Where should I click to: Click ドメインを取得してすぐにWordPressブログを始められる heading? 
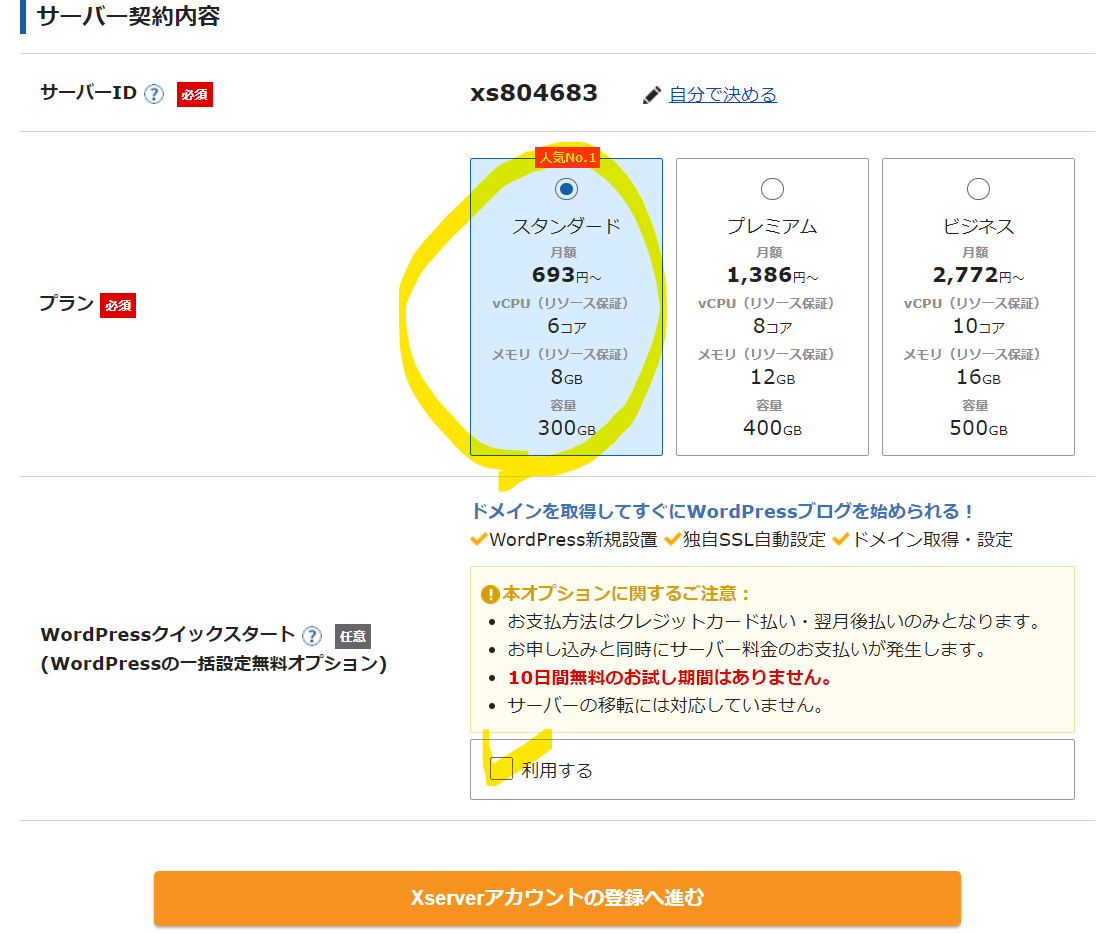tap(722, 511)
